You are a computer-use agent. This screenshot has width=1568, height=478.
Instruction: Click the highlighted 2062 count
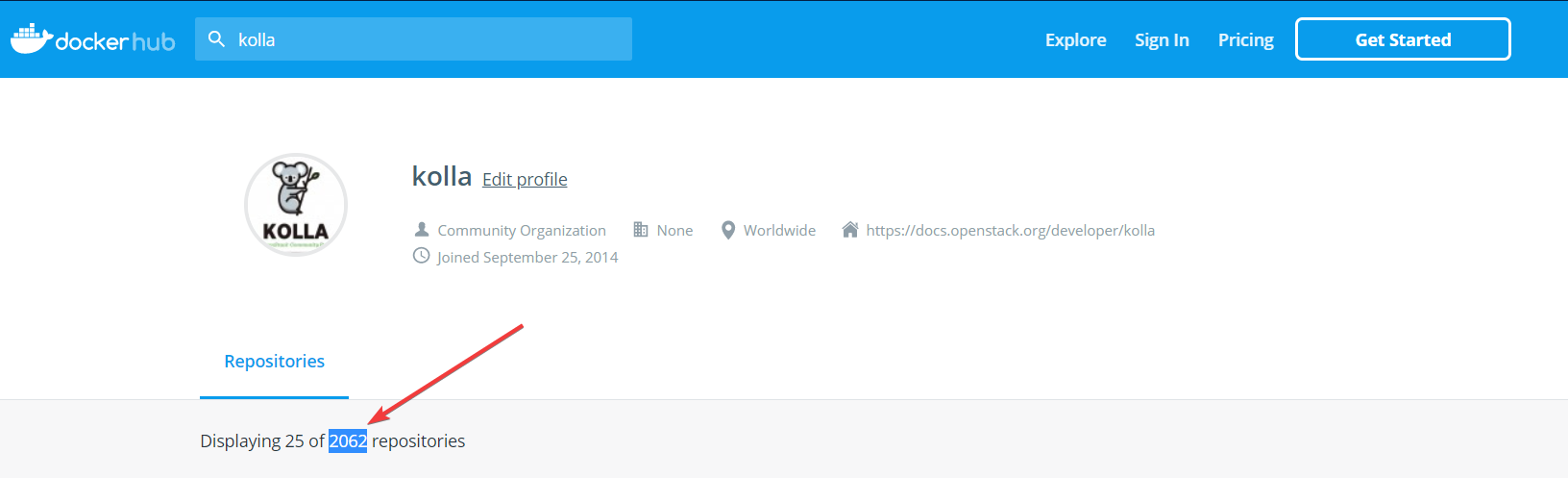click(348, 441)
